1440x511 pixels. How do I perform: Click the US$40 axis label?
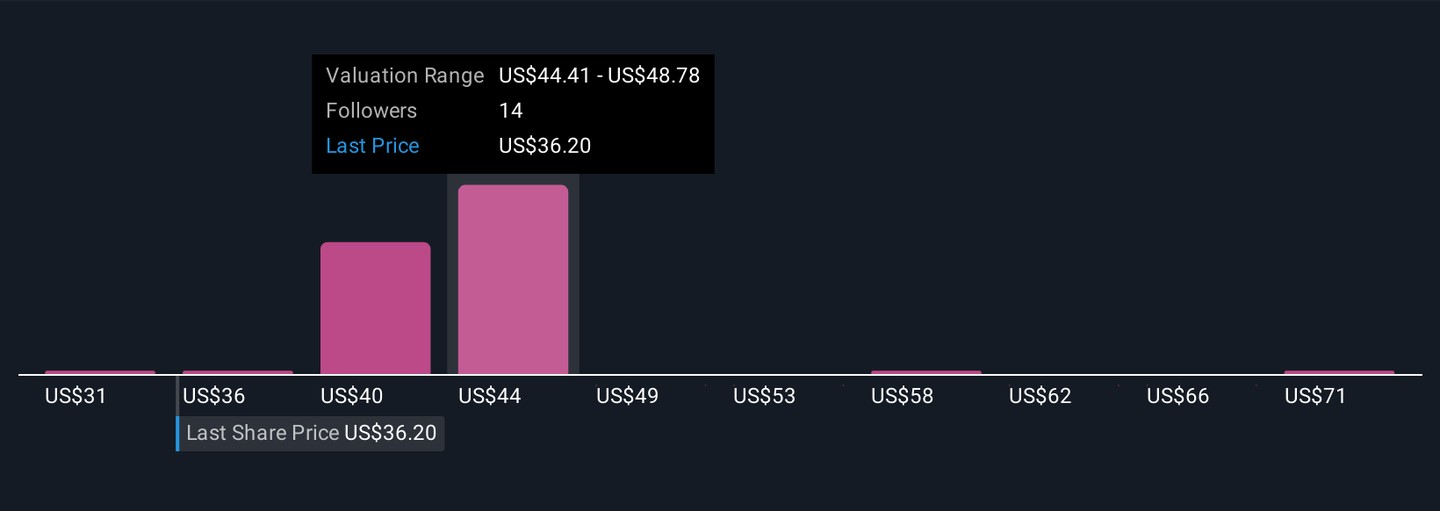click(x=352, y=396)
